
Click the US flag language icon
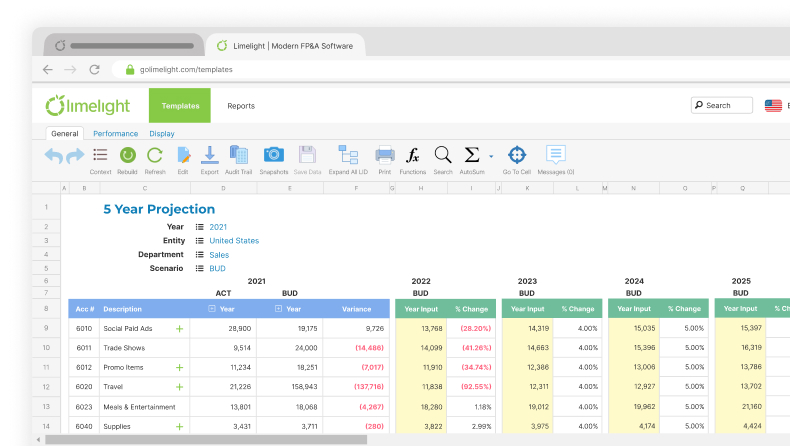point(773,105)
